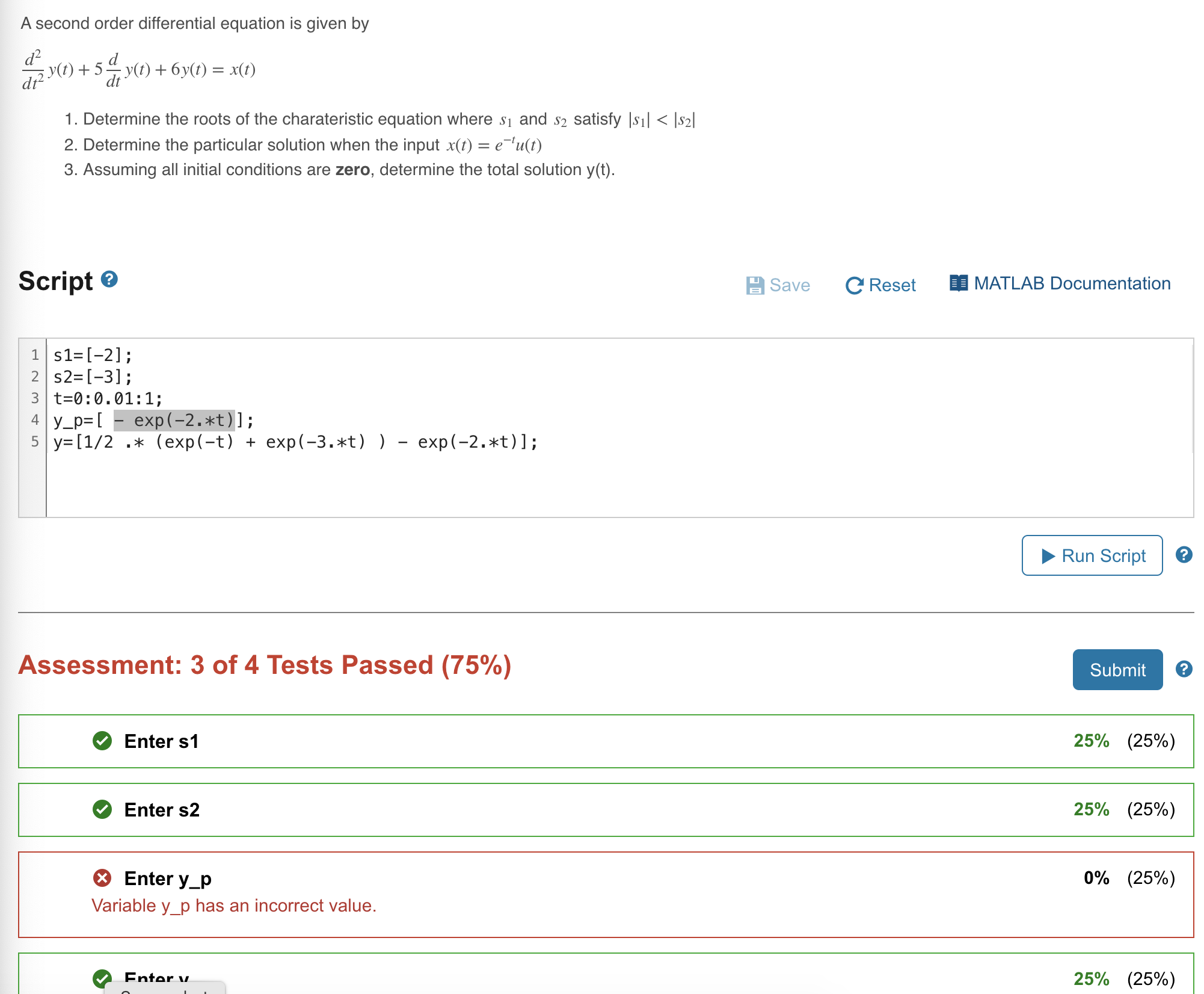
Task: Click the Save disk icon
Action: coord(755,285)
